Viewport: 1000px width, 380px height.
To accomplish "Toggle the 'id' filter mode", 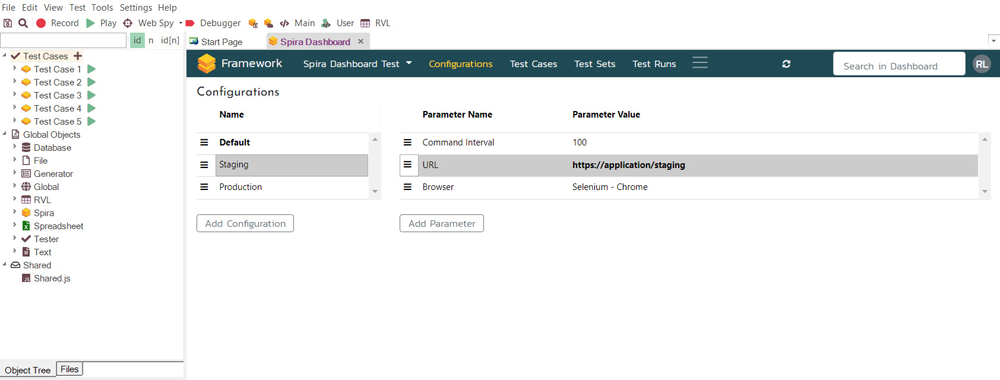I will [137, 41].
